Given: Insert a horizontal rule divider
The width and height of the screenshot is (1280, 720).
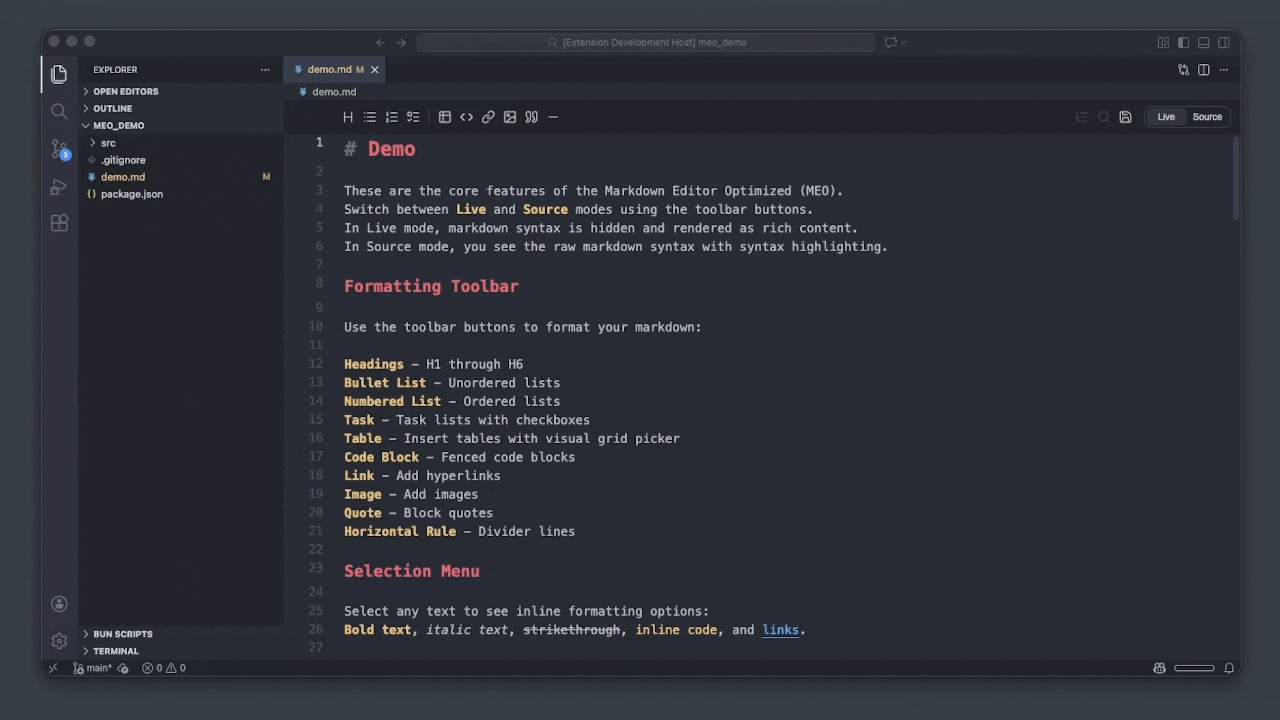Looking at the screenshot, I should [x=553, y=117].
